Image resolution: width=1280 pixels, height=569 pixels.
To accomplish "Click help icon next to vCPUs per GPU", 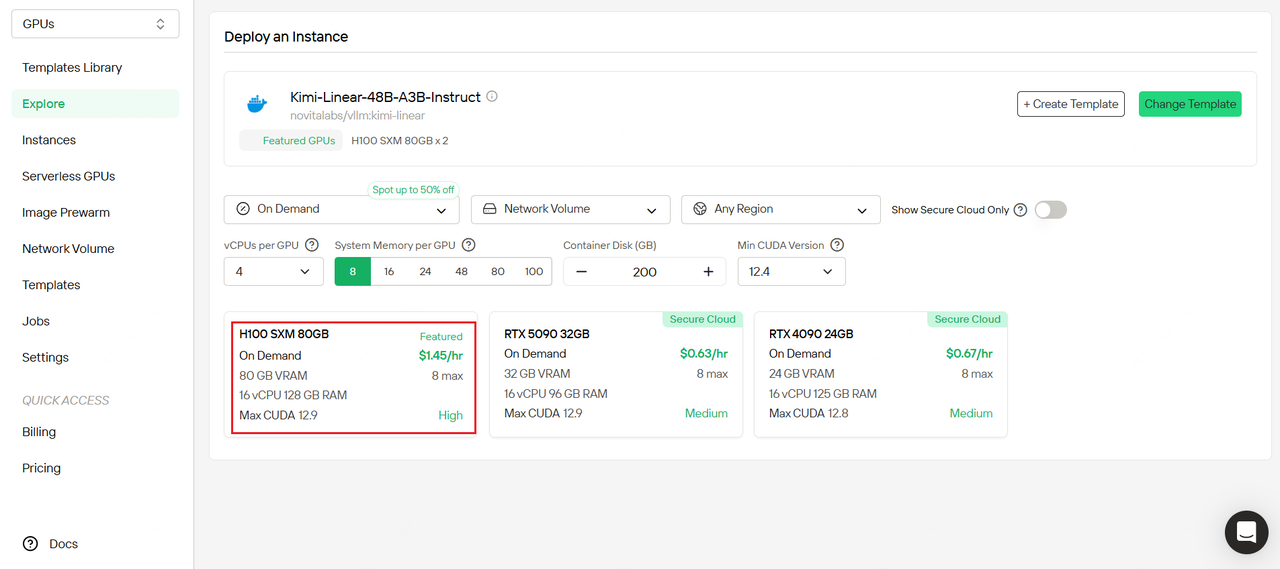I will (312, 245).
